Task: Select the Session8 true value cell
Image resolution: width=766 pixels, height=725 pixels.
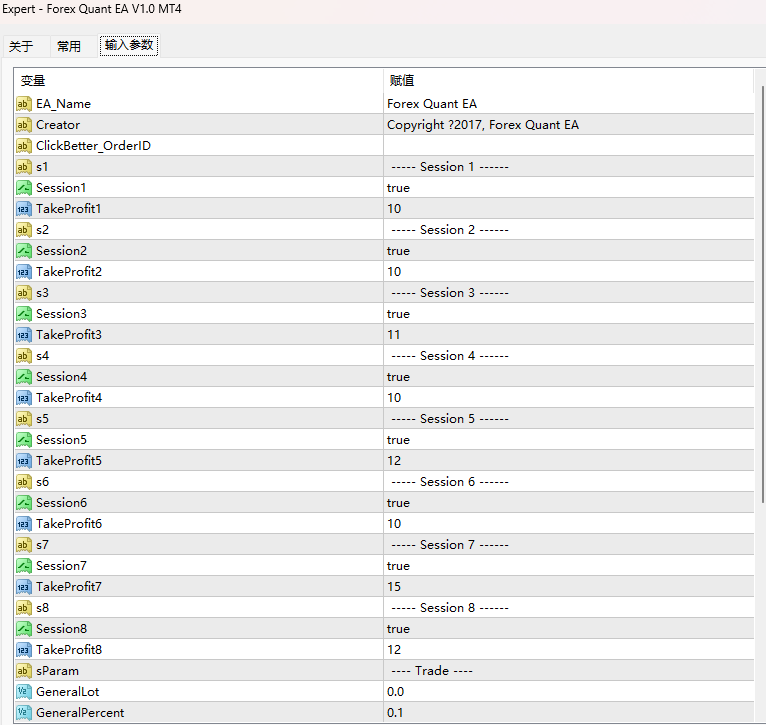Action: pos(569,629)
